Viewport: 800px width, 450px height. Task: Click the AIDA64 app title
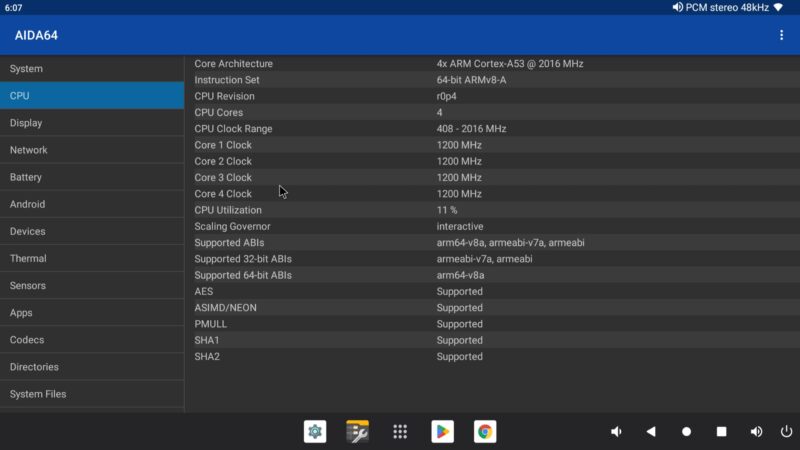point(36,35)
